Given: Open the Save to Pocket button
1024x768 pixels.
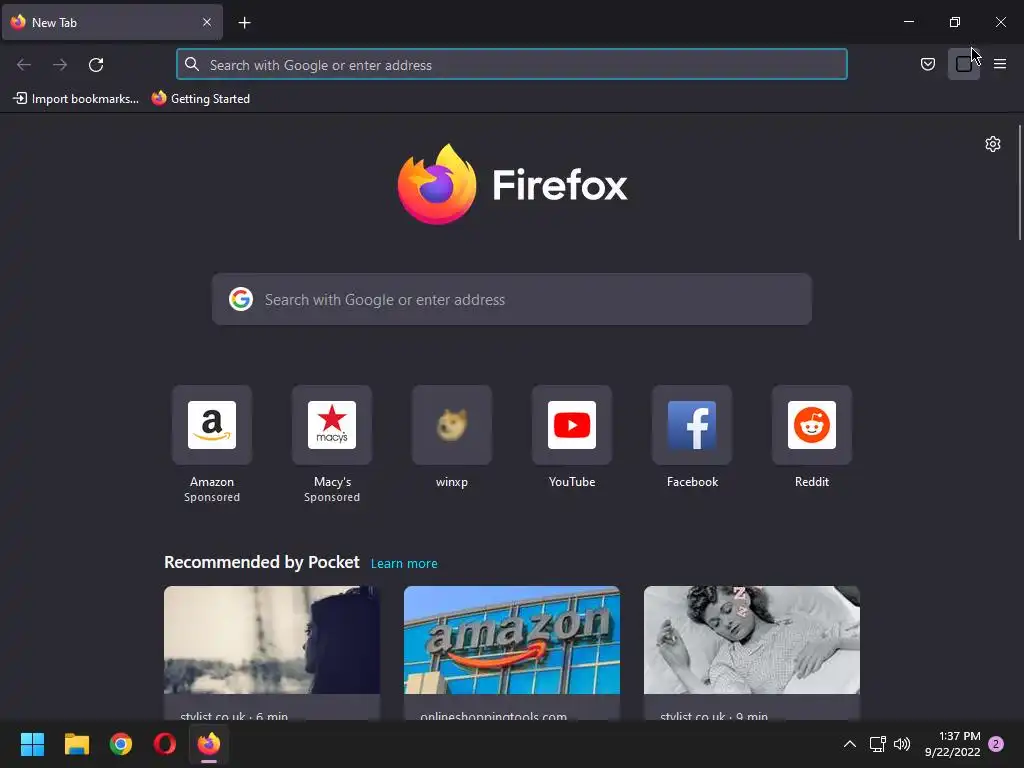Looking at the screenshot, I should (927, 64).
